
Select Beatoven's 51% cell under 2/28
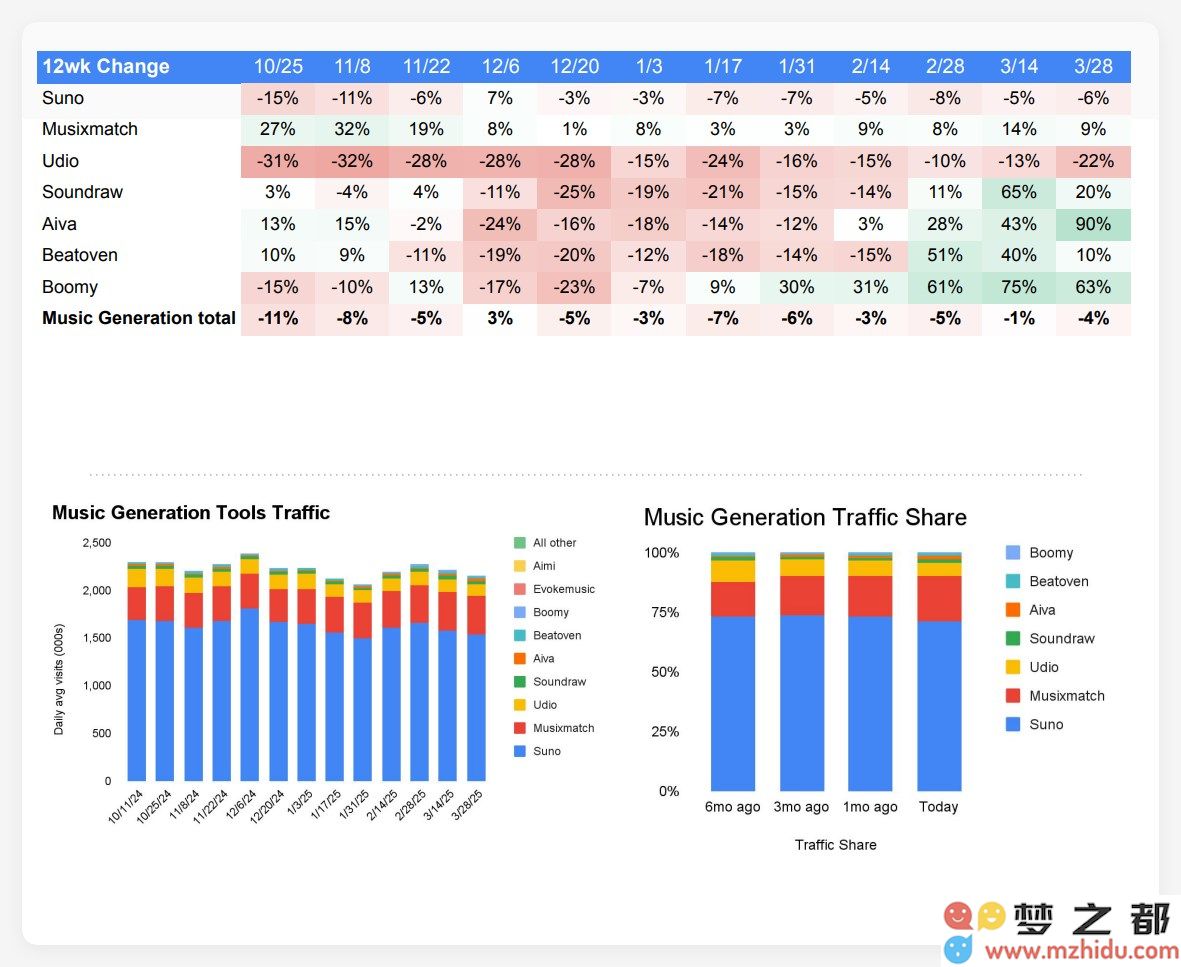(944, 255)
